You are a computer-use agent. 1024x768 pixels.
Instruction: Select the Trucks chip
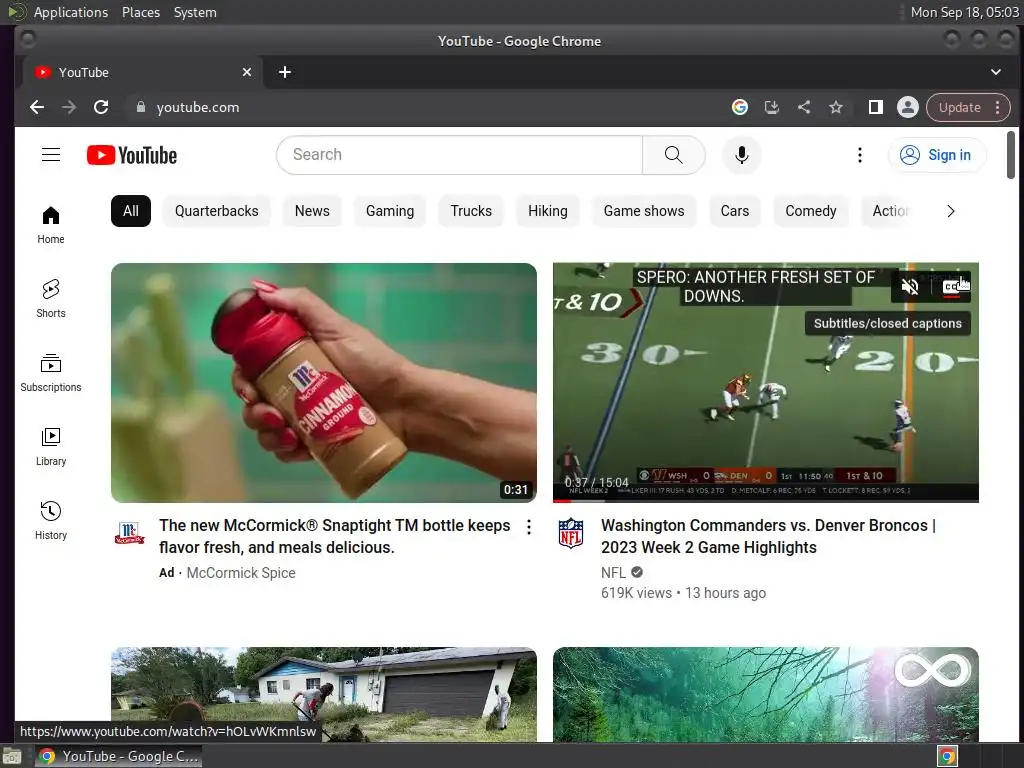click(471, 211)
